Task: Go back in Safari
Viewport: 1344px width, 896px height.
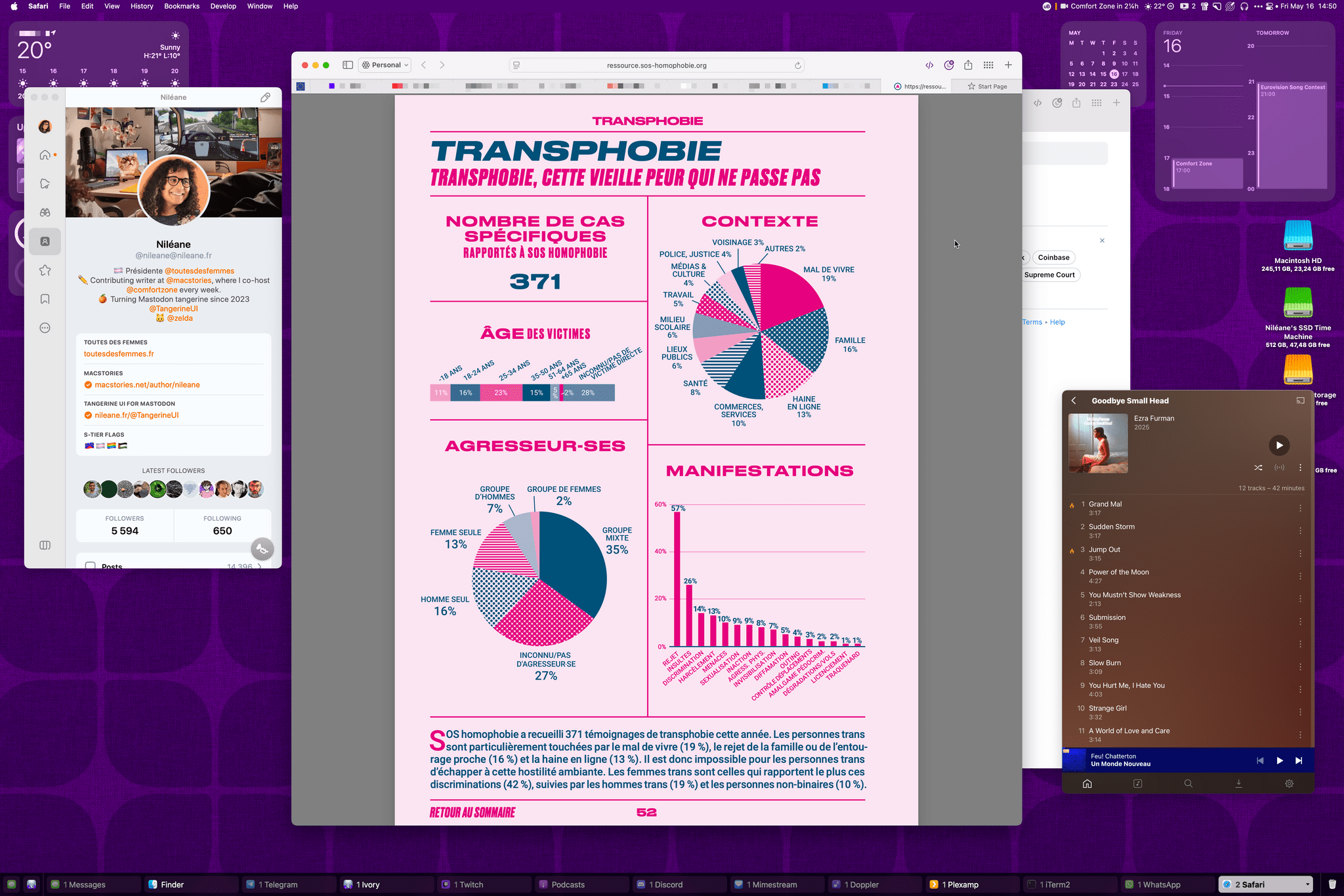Action: coord(424,65)
